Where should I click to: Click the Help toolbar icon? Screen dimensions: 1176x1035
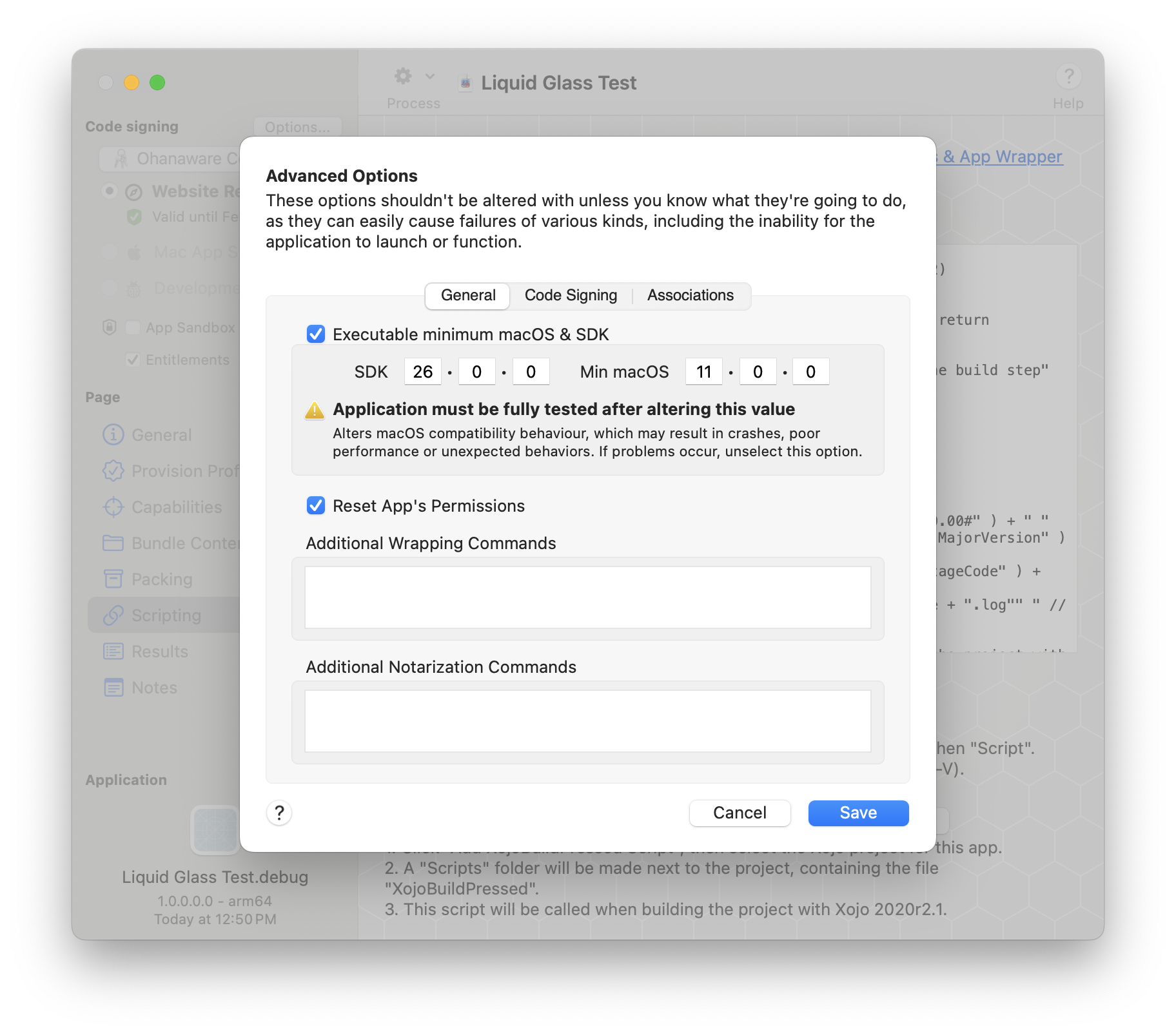(1068, 77)
